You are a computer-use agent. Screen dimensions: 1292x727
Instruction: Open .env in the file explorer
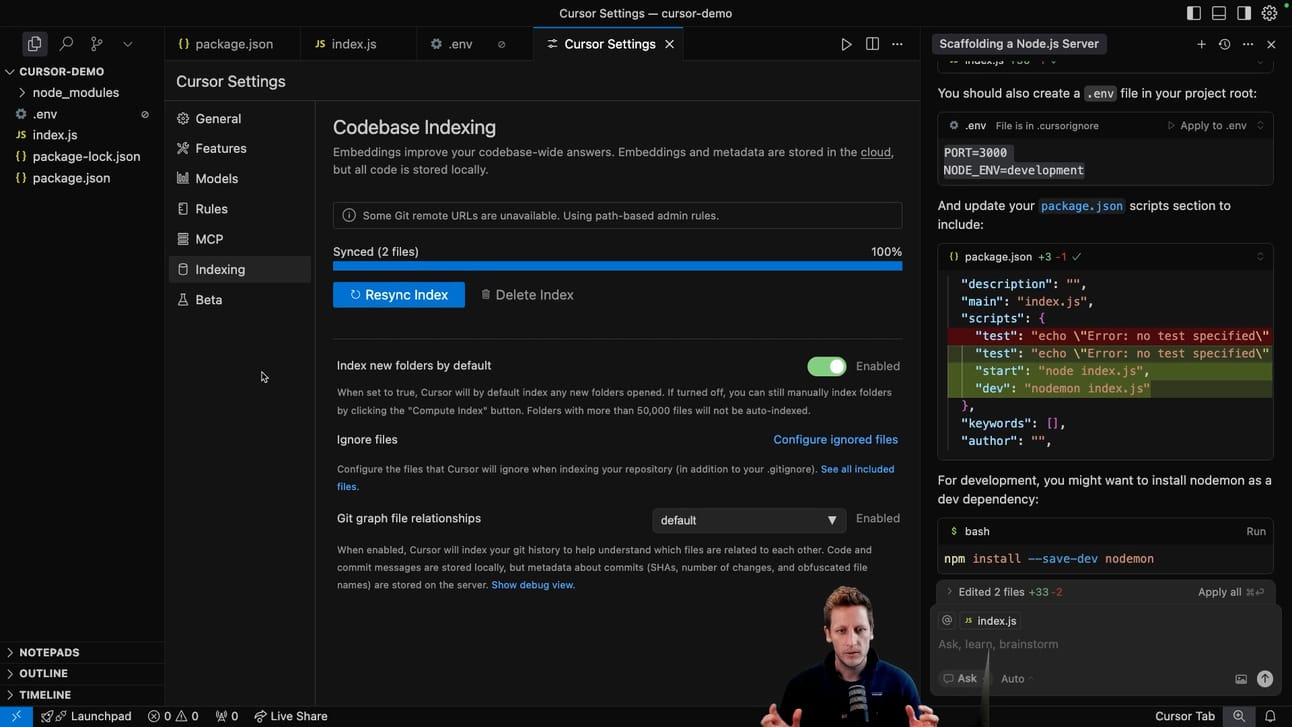(x=82, y=114)
